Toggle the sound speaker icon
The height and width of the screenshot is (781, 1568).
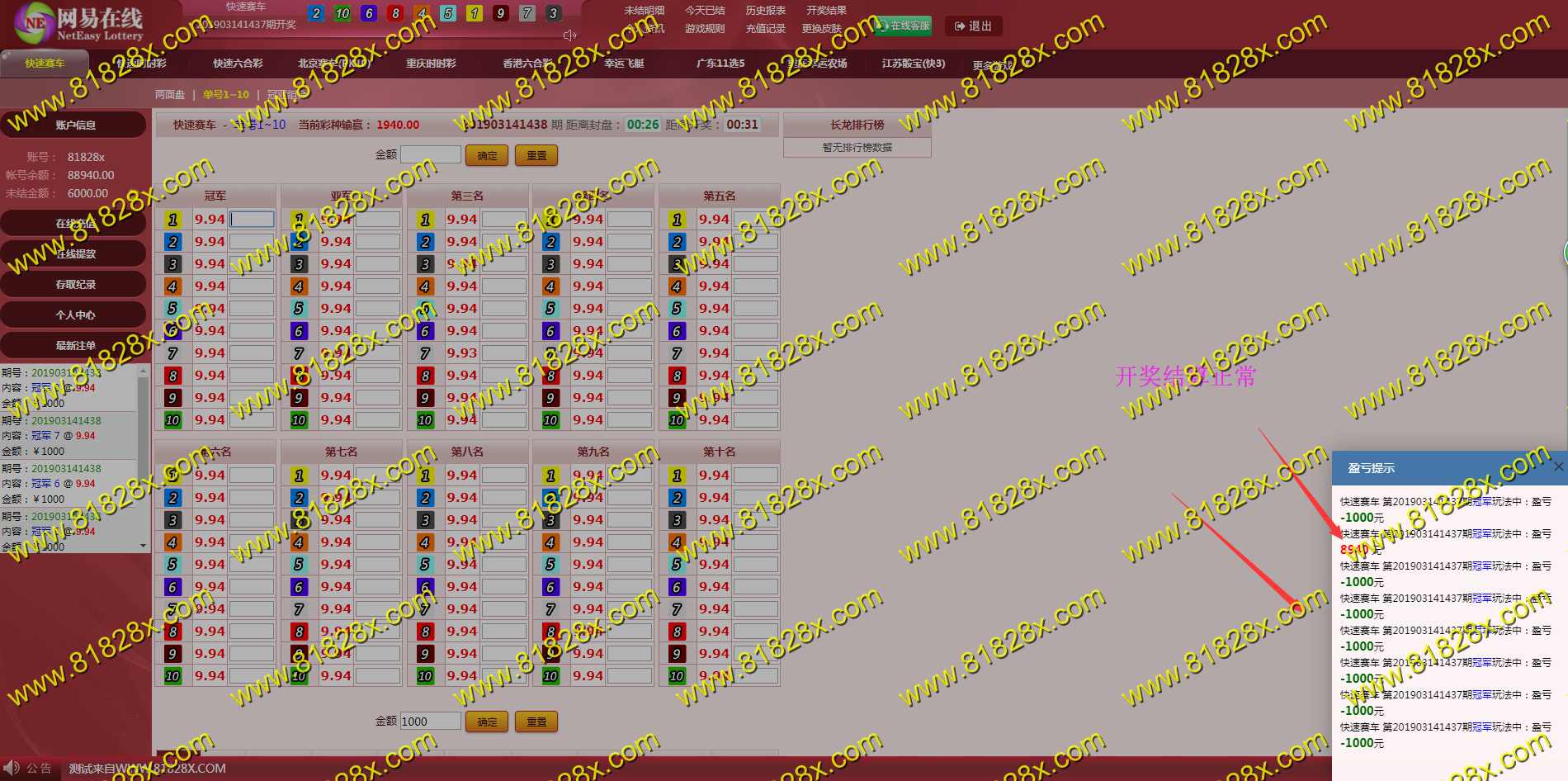click(x=569, y=35)
